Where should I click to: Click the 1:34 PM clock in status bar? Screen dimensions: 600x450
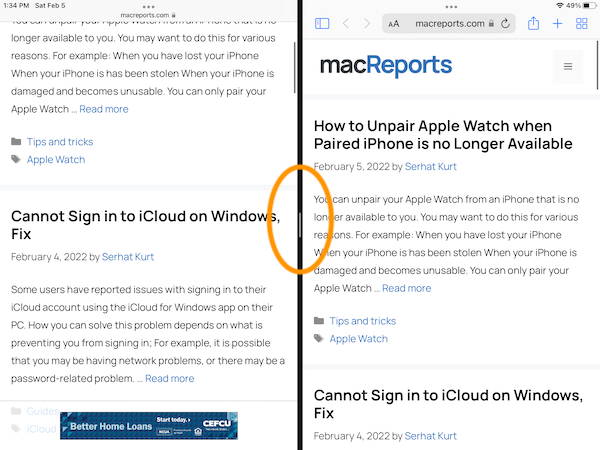tap(16, 6)
